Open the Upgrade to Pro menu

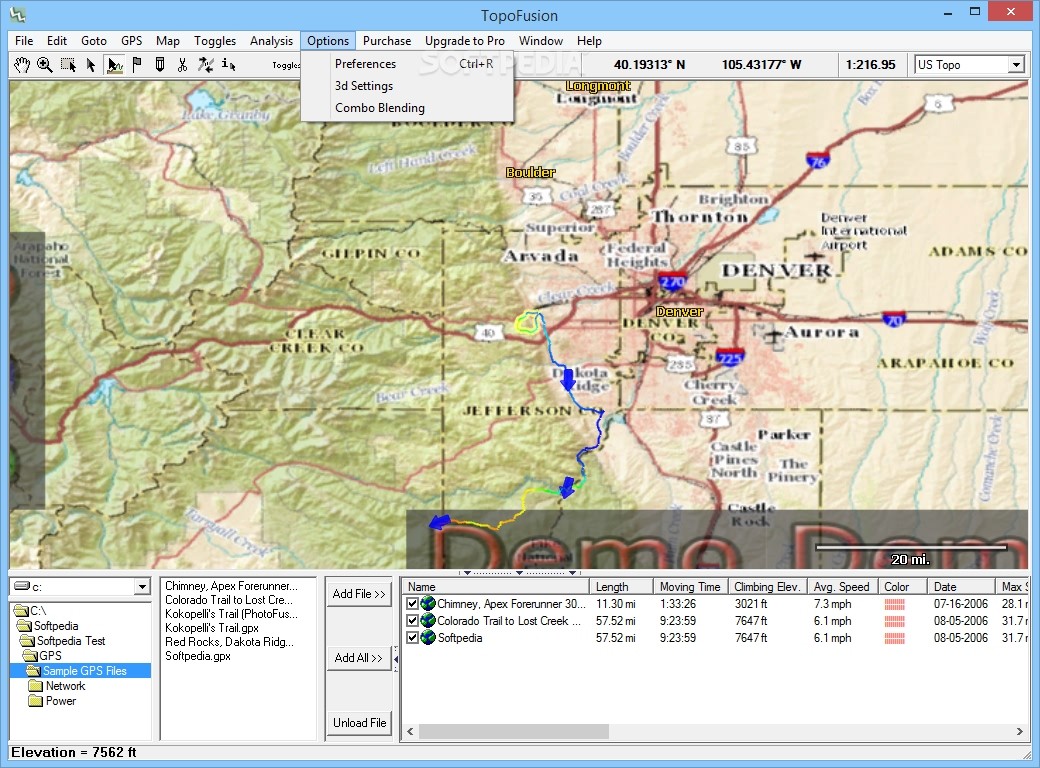pos(465,41)
